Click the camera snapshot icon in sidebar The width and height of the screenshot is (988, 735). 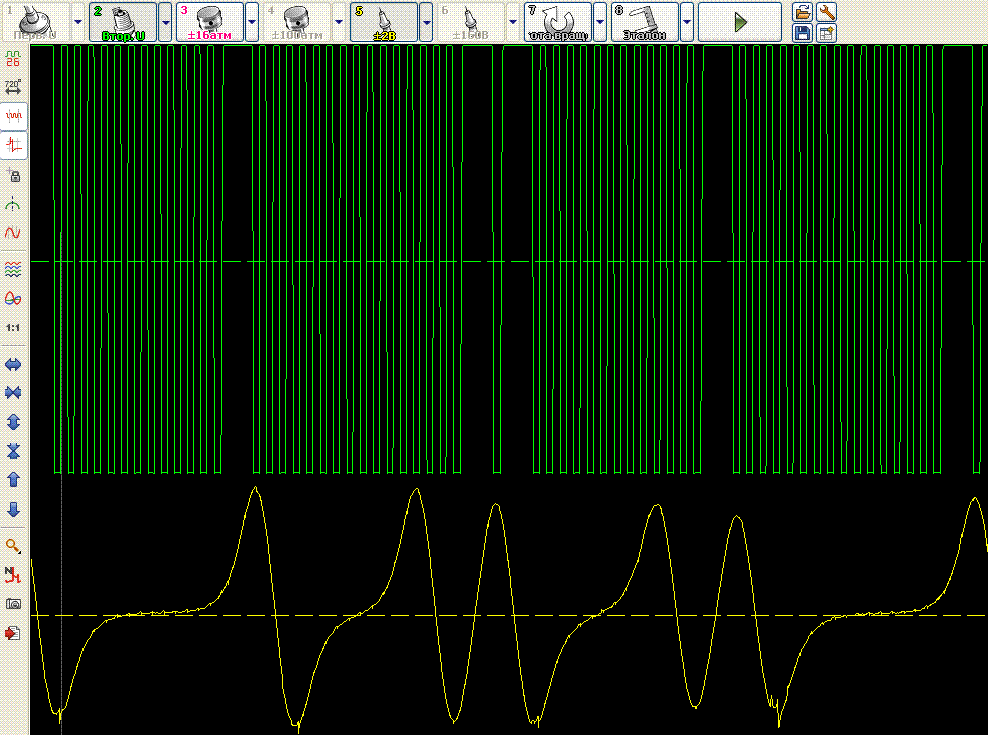point(13,603)
